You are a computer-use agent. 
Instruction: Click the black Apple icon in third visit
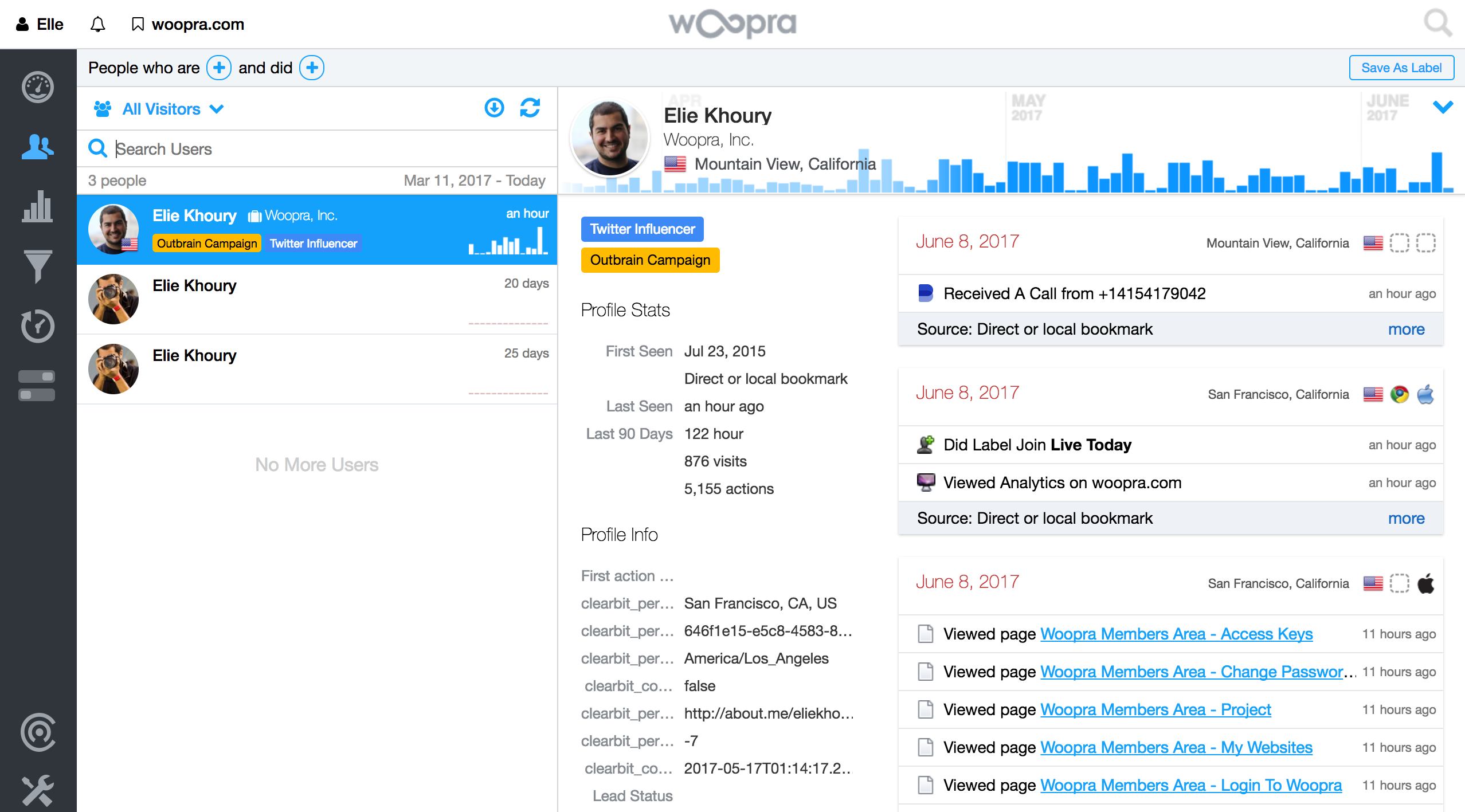click(1425, 583)
